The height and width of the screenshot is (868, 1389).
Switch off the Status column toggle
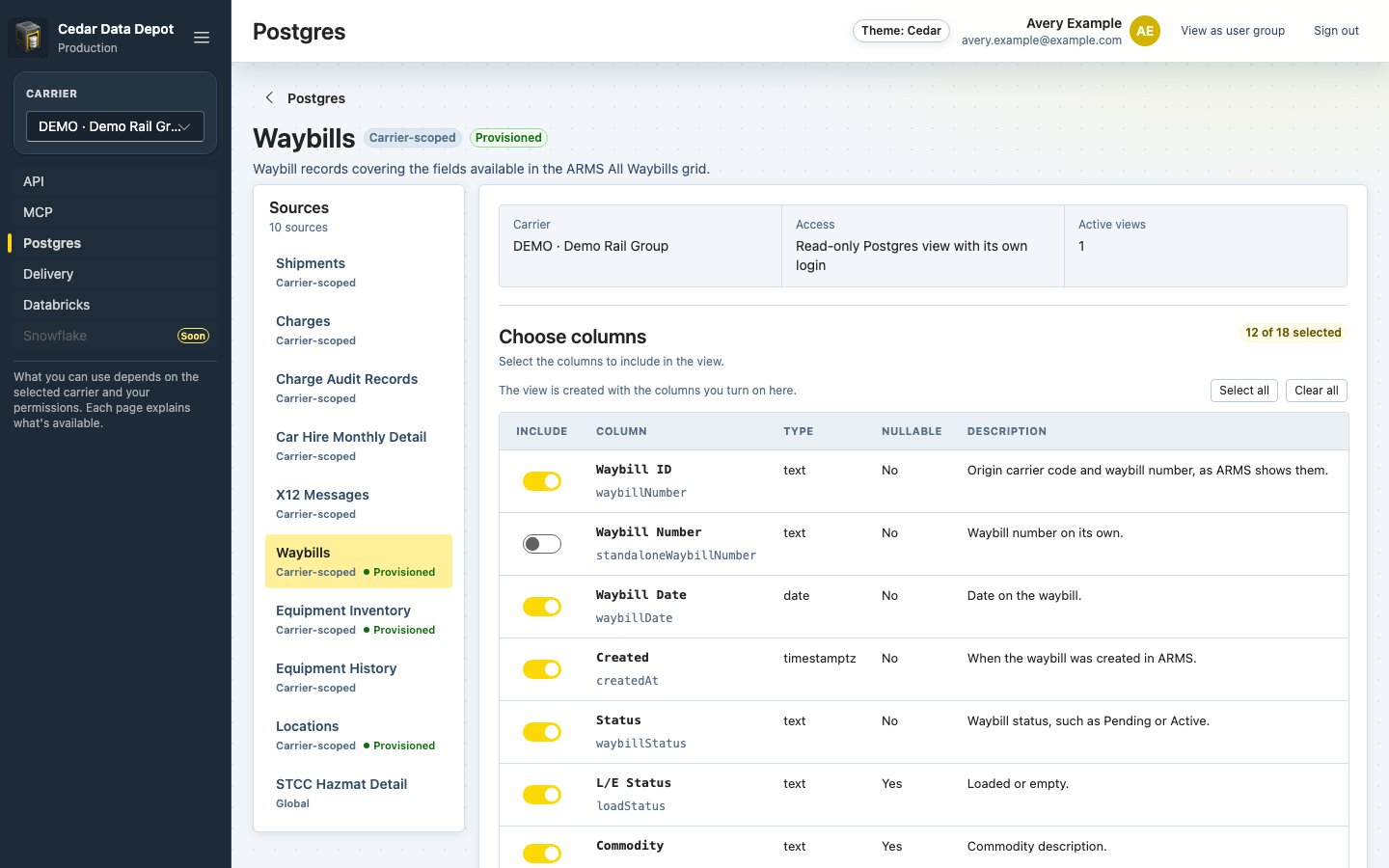(542, 732)
